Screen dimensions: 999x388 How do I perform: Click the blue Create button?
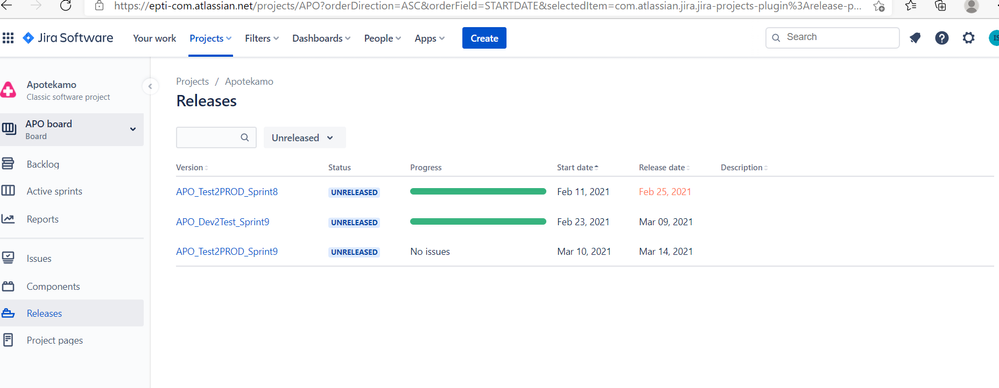click(484, 38)
